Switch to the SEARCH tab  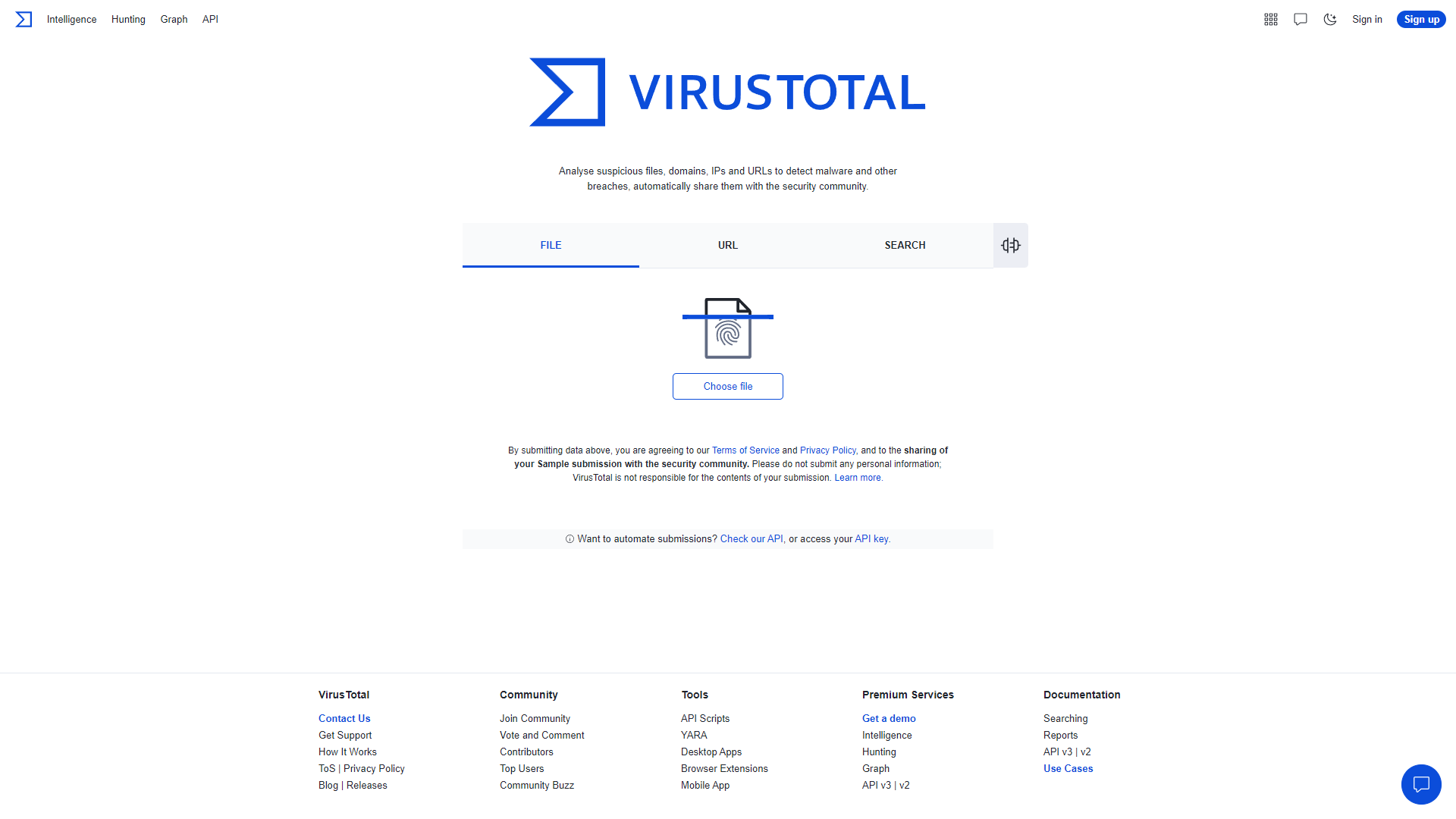905,245
